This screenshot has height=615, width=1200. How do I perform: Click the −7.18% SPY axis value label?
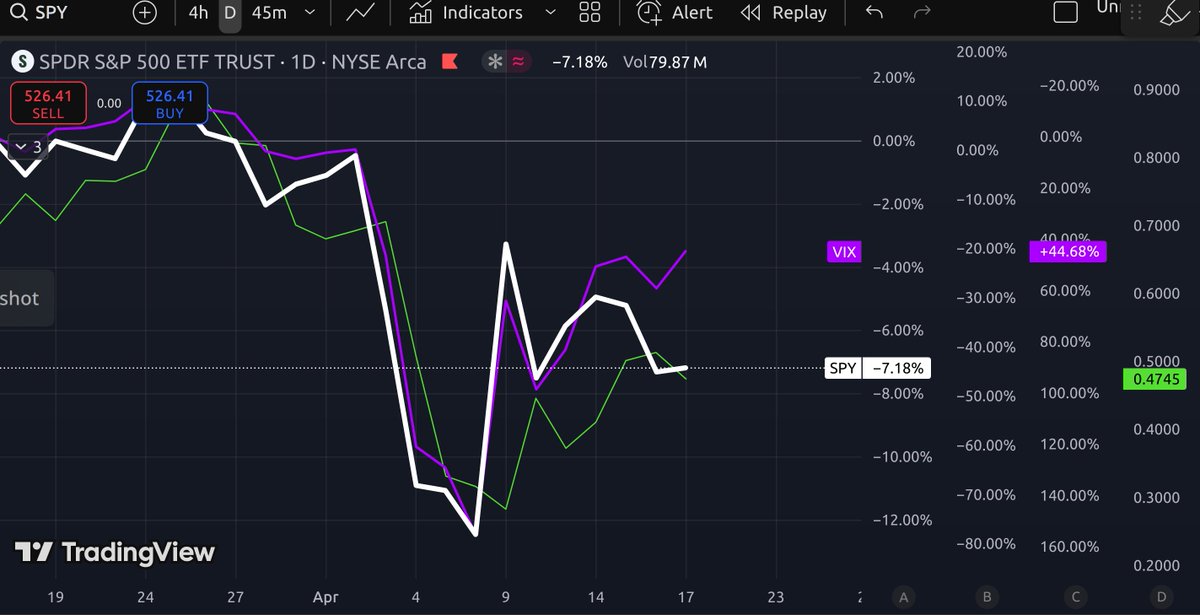pyautogui.click(x=896, y=368)
